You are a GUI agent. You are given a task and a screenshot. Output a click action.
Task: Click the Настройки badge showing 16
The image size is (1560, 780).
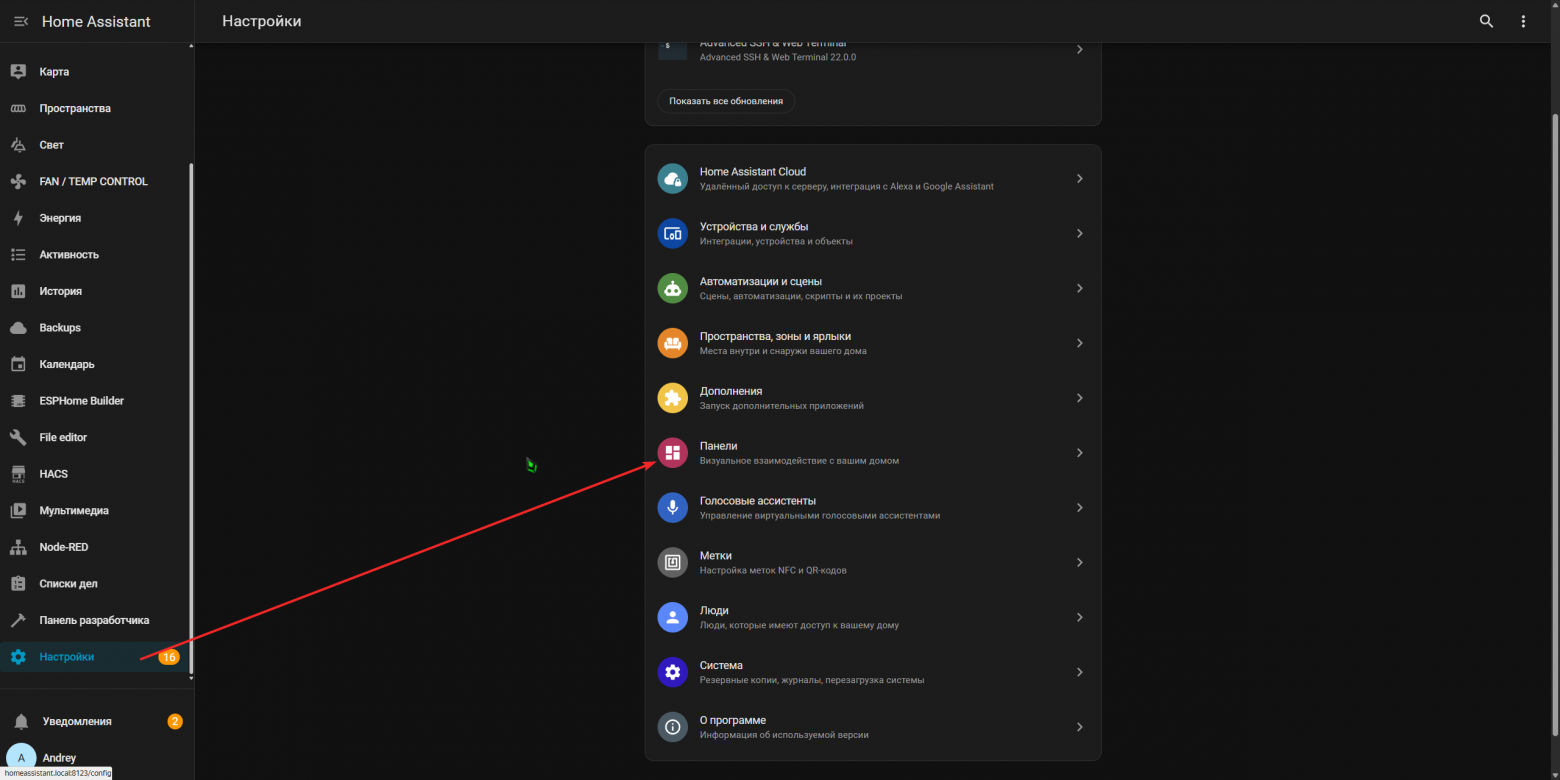click(169, 657)
